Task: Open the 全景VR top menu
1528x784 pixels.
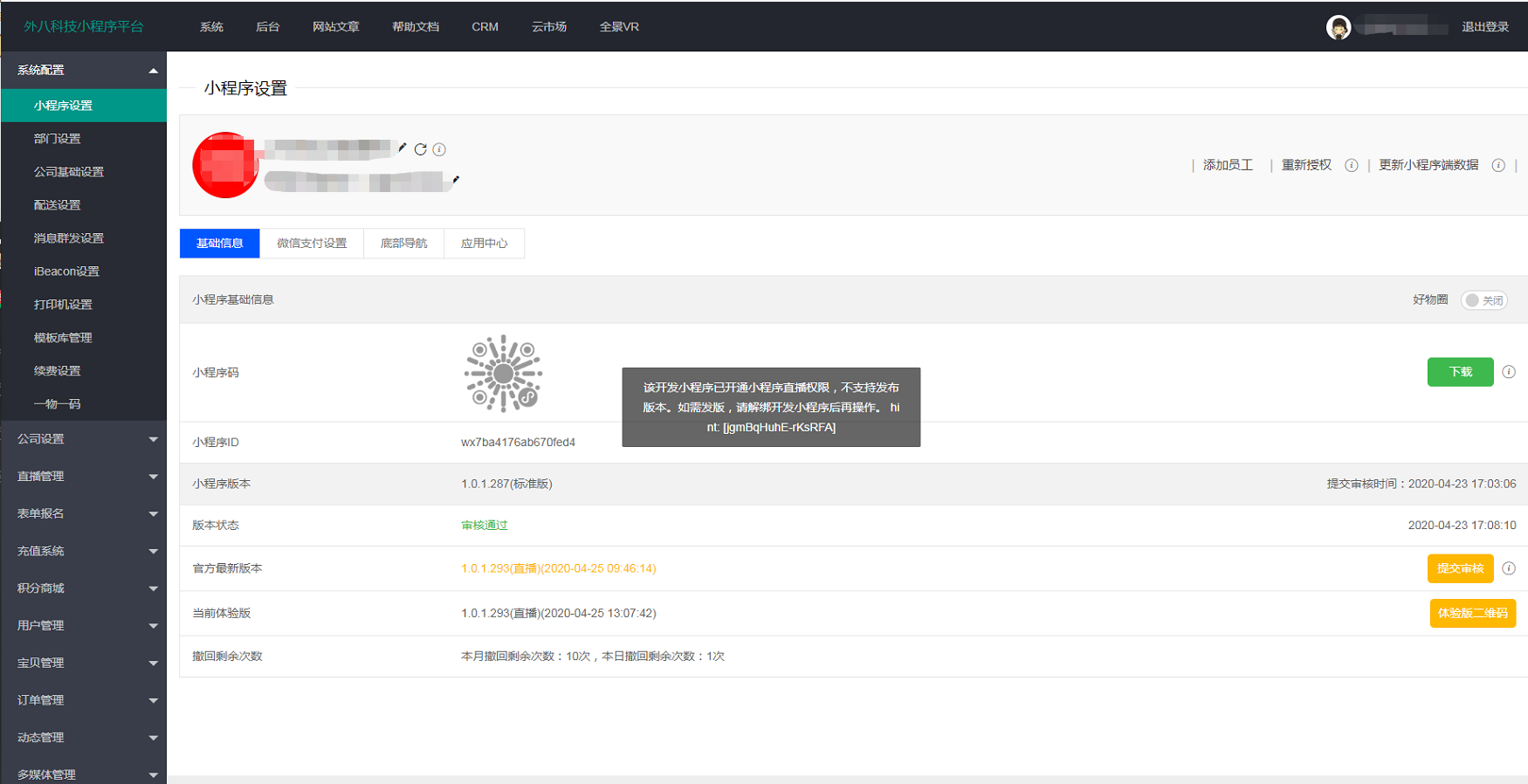Action: tap(619, 27)
